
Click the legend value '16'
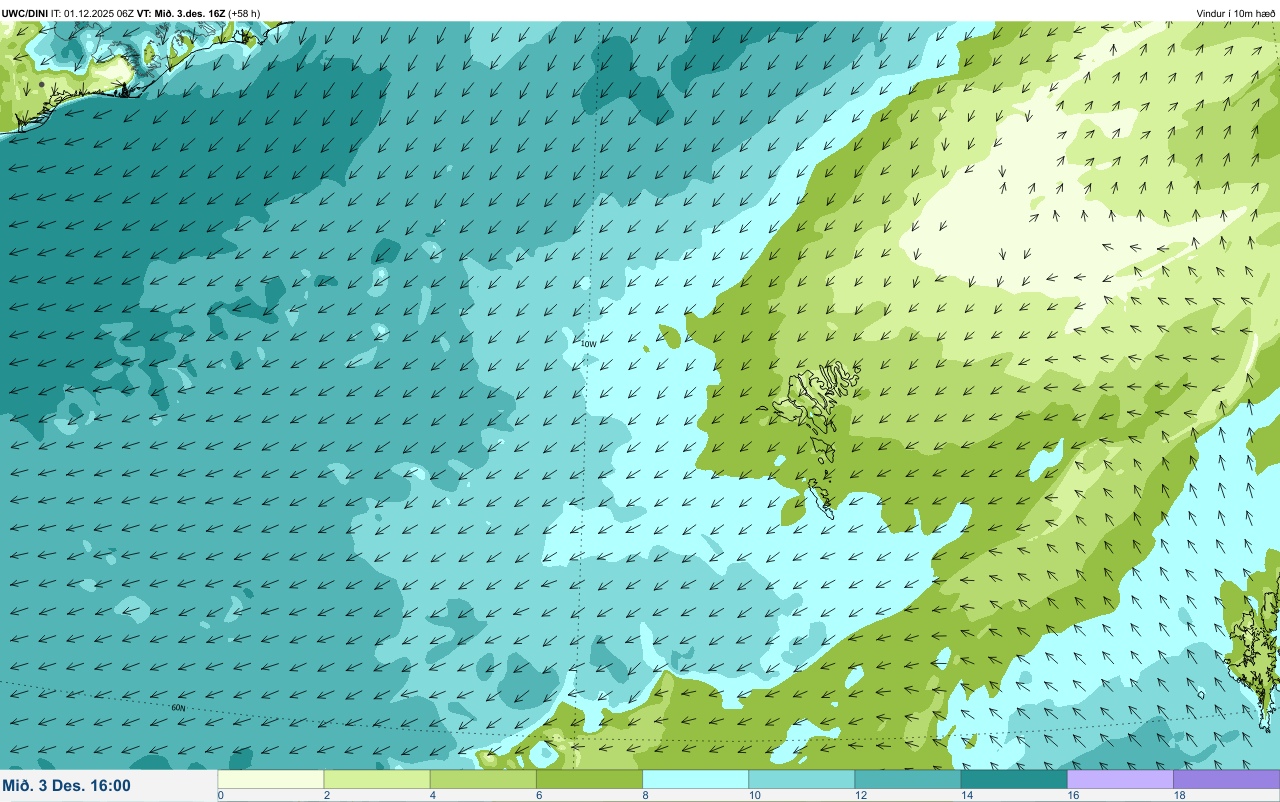[1073, 795]
